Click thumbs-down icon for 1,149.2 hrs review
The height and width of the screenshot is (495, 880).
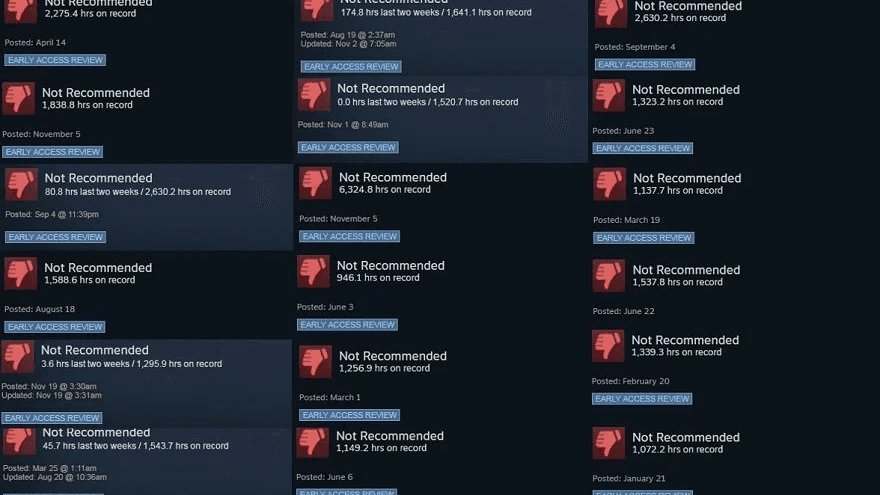coord(313,442)
